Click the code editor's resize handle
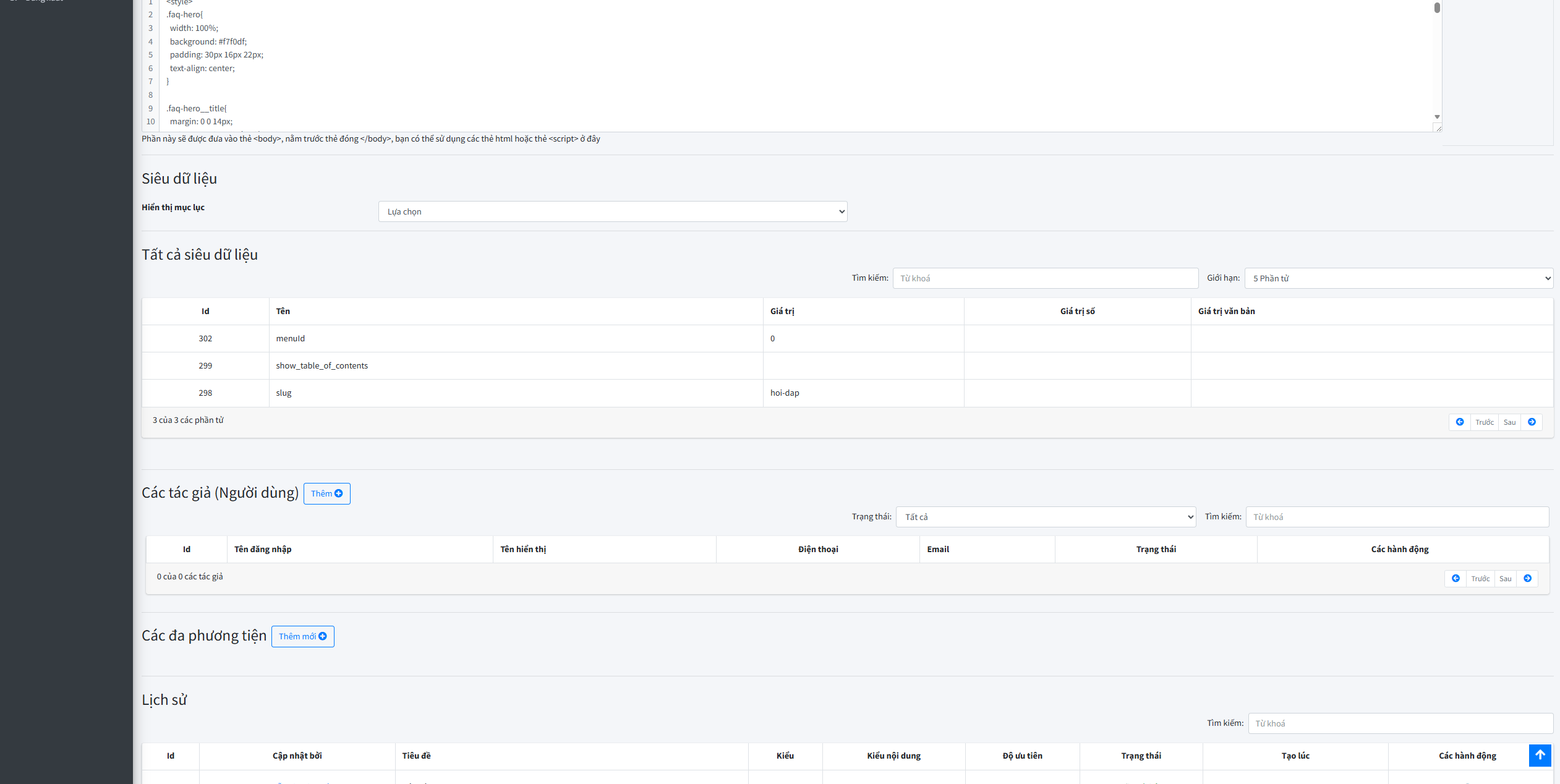Image resolution: width=1560 pixels, height=784 pixels. (1438, 128)
